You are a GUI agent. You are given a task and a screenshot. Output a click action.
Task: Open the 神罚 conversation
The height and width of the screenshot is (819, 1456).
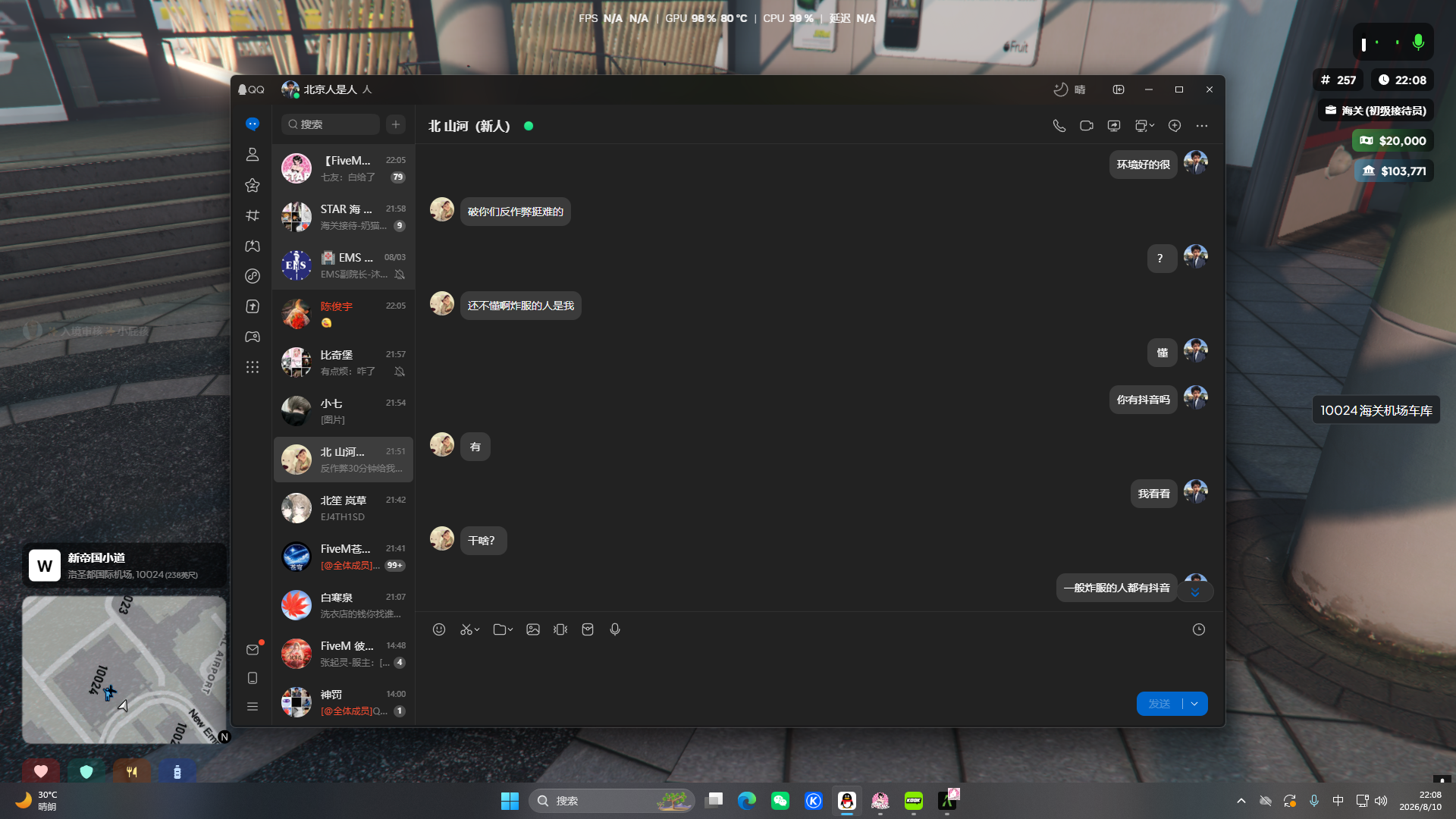[344, 702]
